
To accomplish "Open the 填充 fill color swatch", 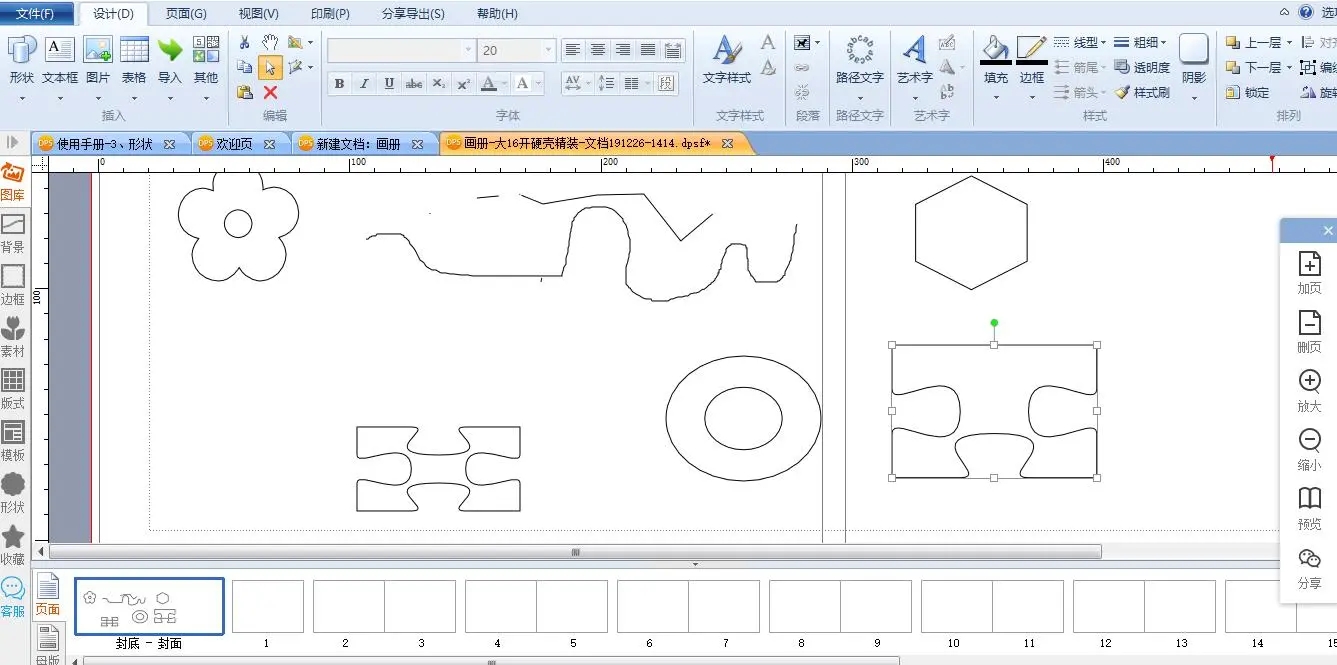I will (x=995, y=50).
